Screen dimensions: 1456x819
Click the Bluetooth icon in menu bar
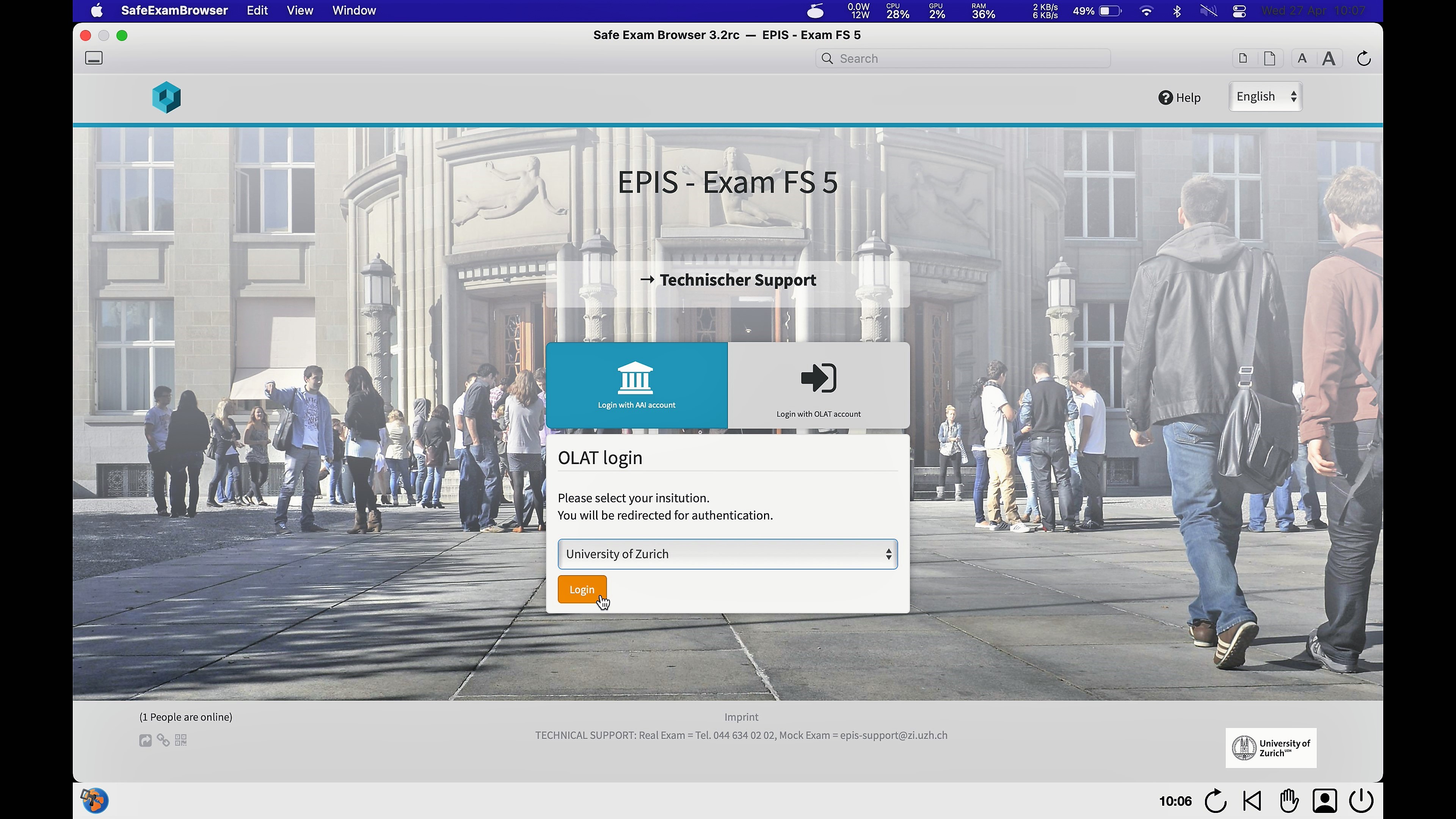(1177, 11)
